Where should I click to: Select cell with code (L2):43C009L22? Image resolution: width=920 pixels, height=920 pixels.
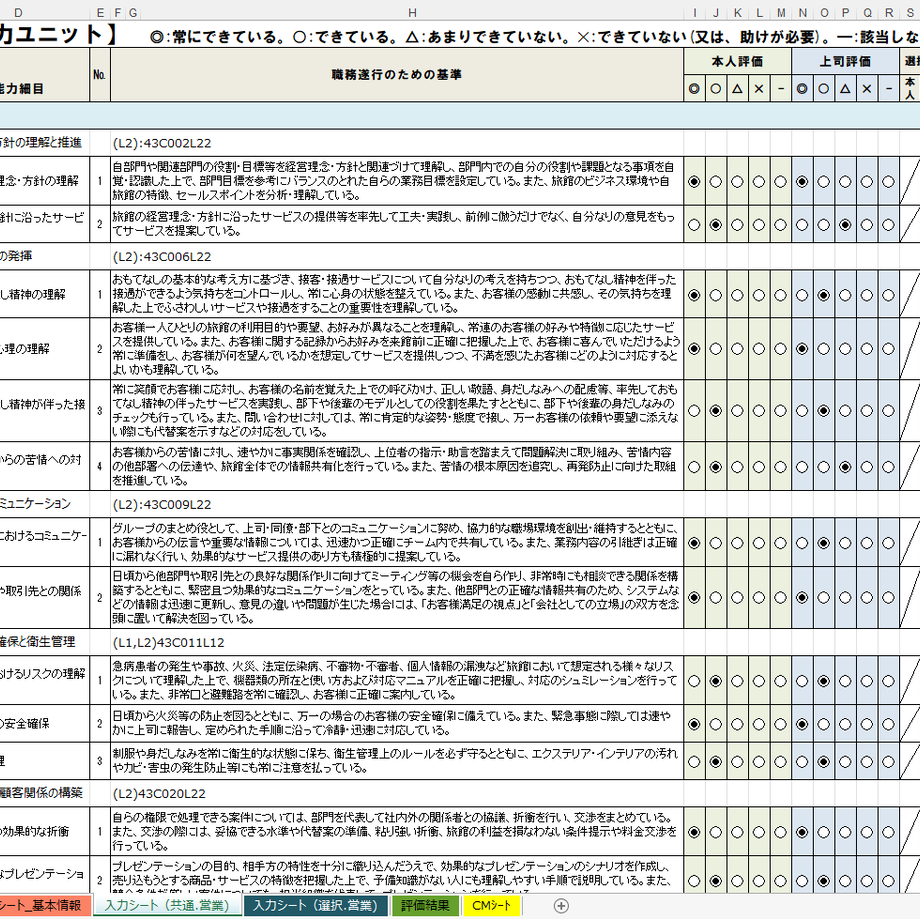click(x=397, y=505)
